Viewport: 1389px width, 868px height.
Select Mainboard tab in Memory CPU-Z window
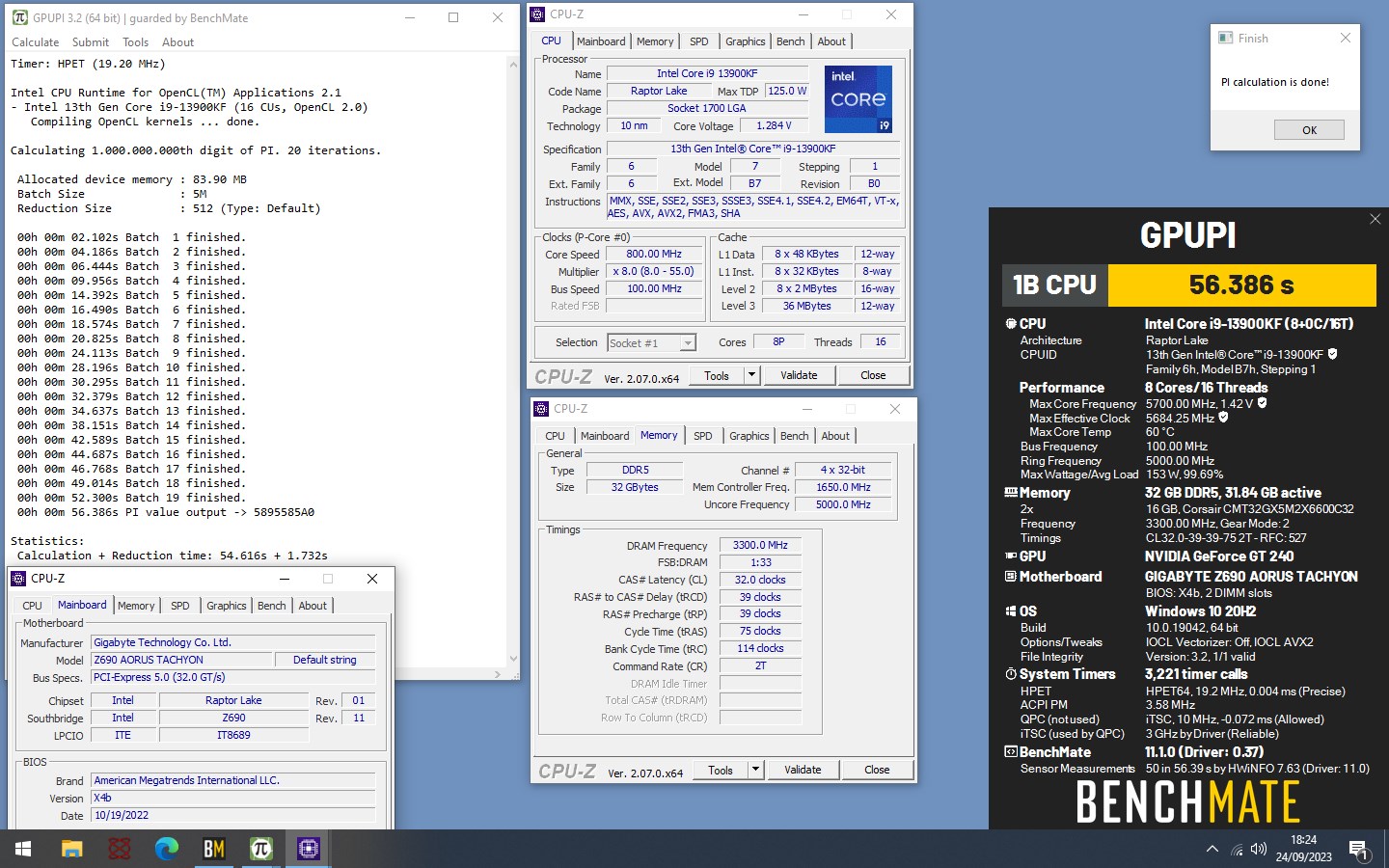click(x=605, y=436)
